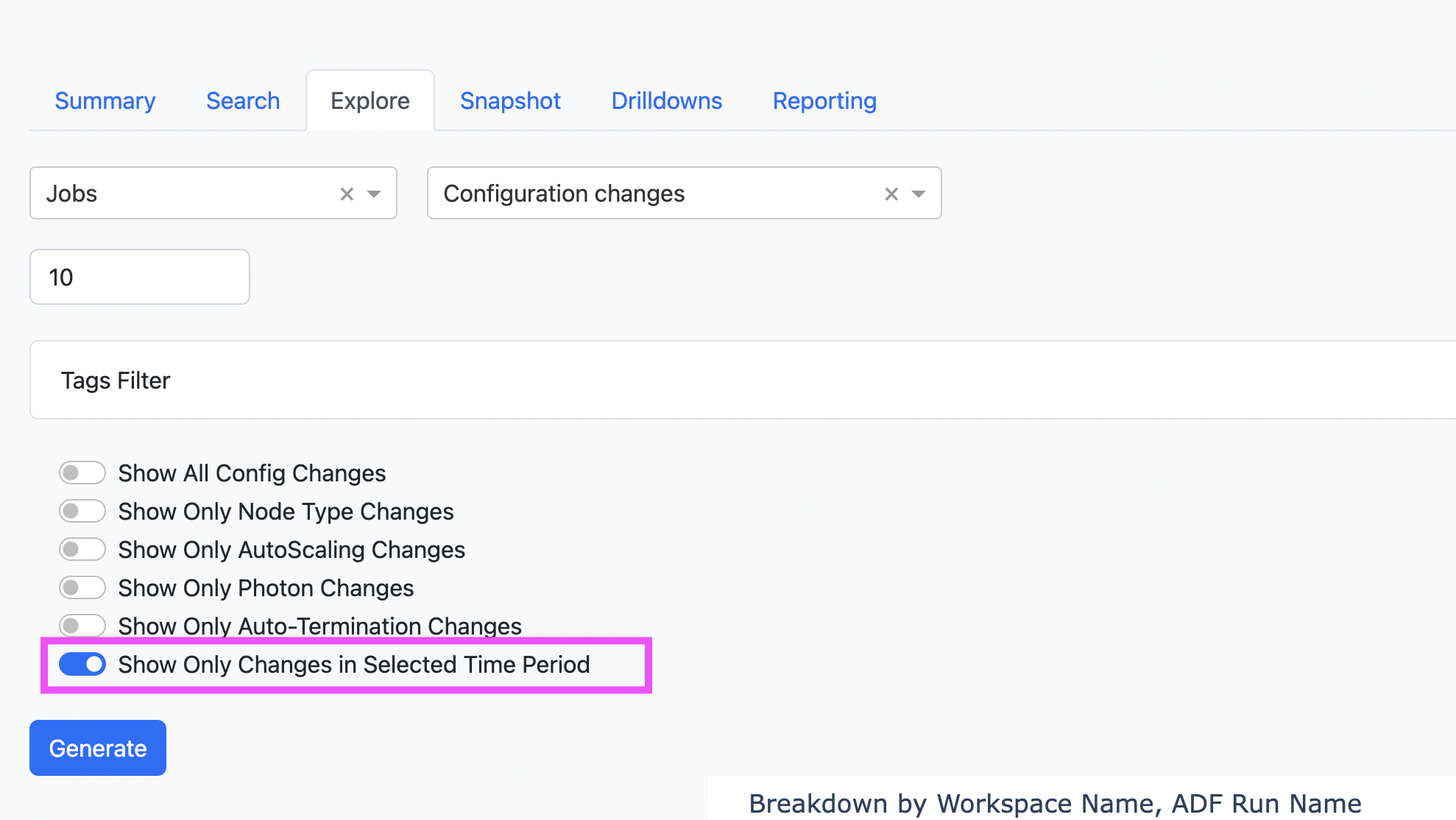The width and height of the screenshot is (1456, 820).
Task: Expand the Jobs dropdown arrow
Action: pos(374,194)
